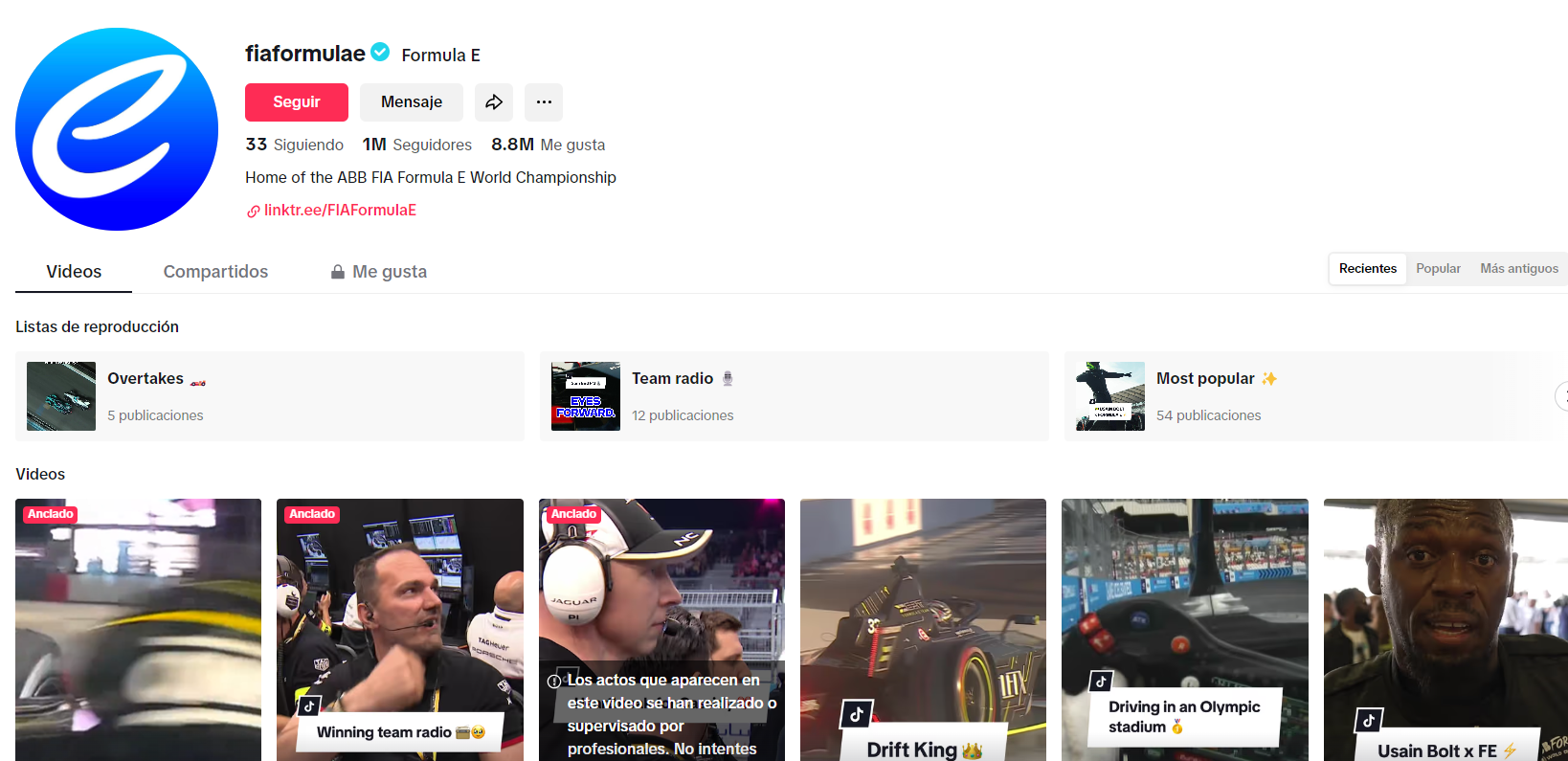
Task: Click the link icon beside linktr.ee/FIAFormulaE
Action: click(253, 212)
